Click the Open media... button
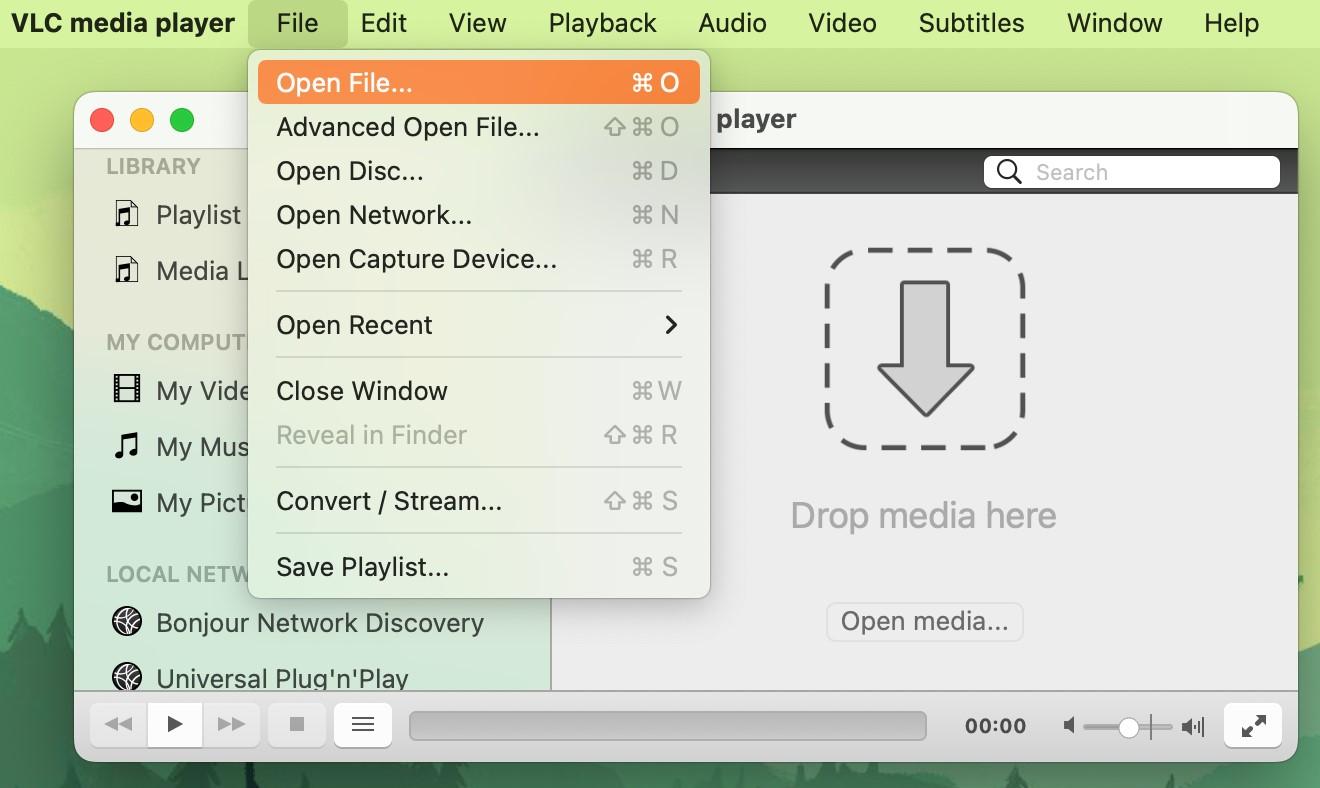This screenshot has width=1320, height=788. [924, 622]
